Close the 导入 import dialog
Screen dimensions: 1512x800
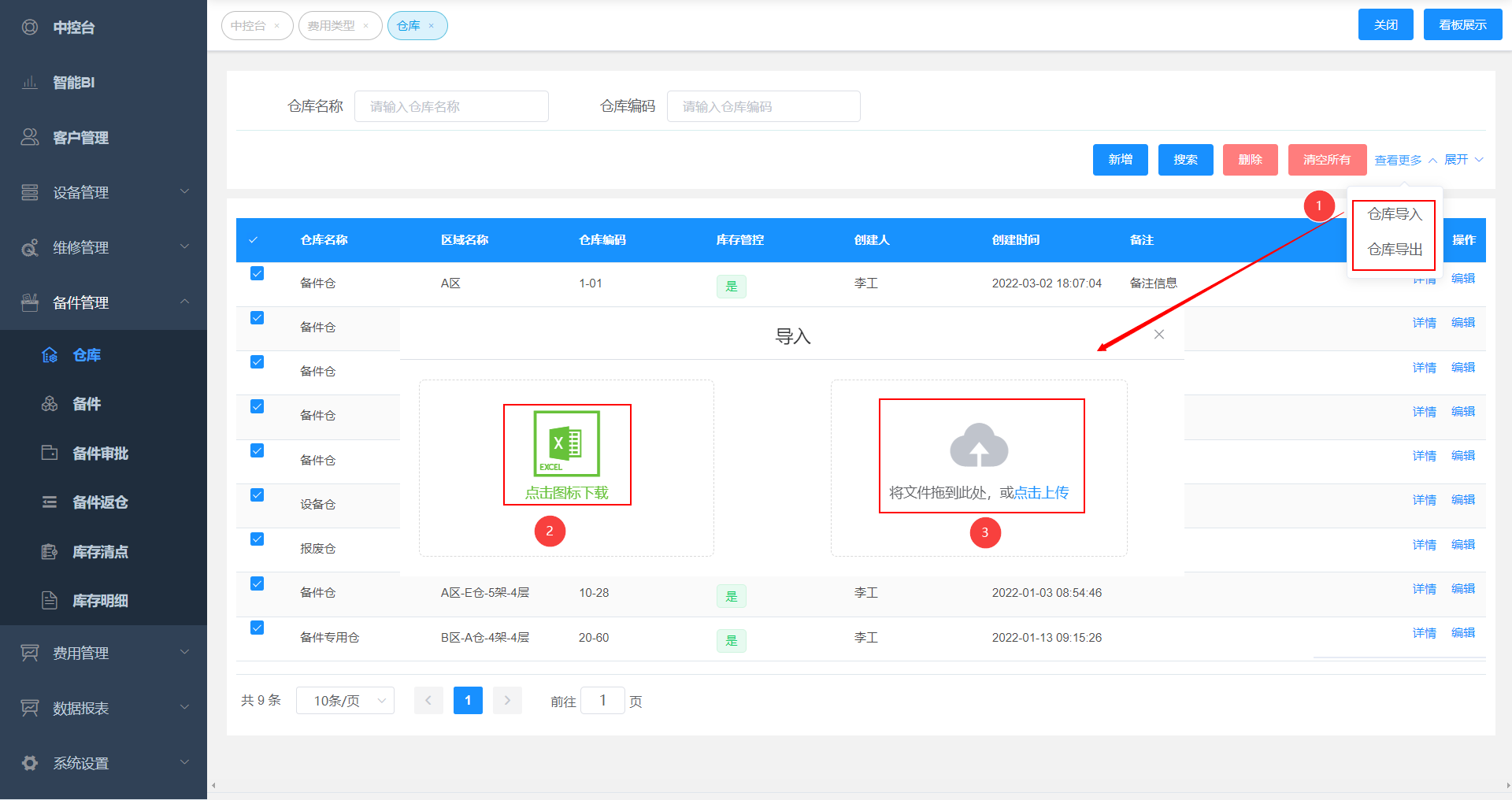[x=1158, y=335]
